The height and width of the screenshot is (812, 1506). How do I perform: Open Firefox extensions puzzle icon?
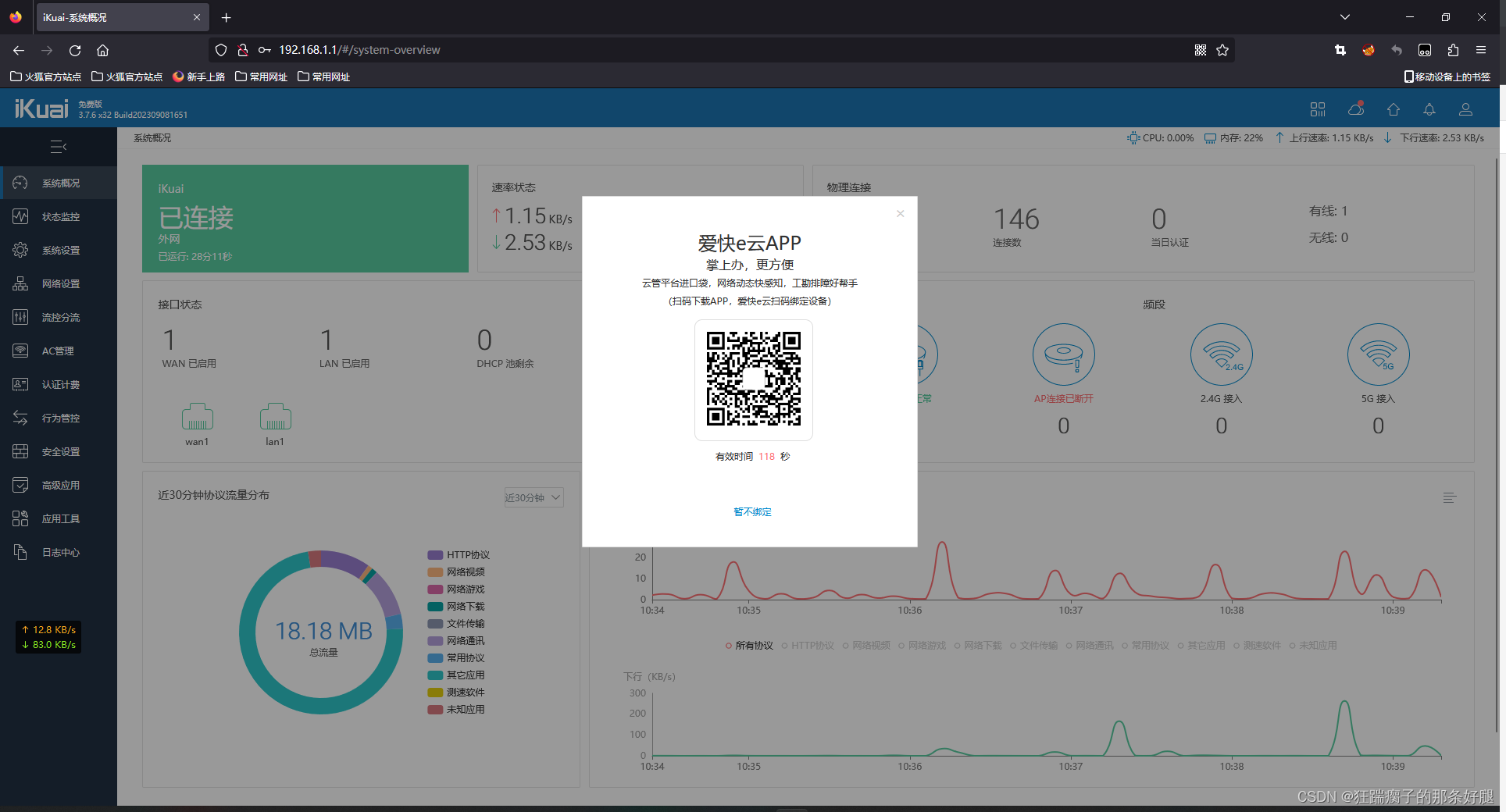[x=1453, y=50]
